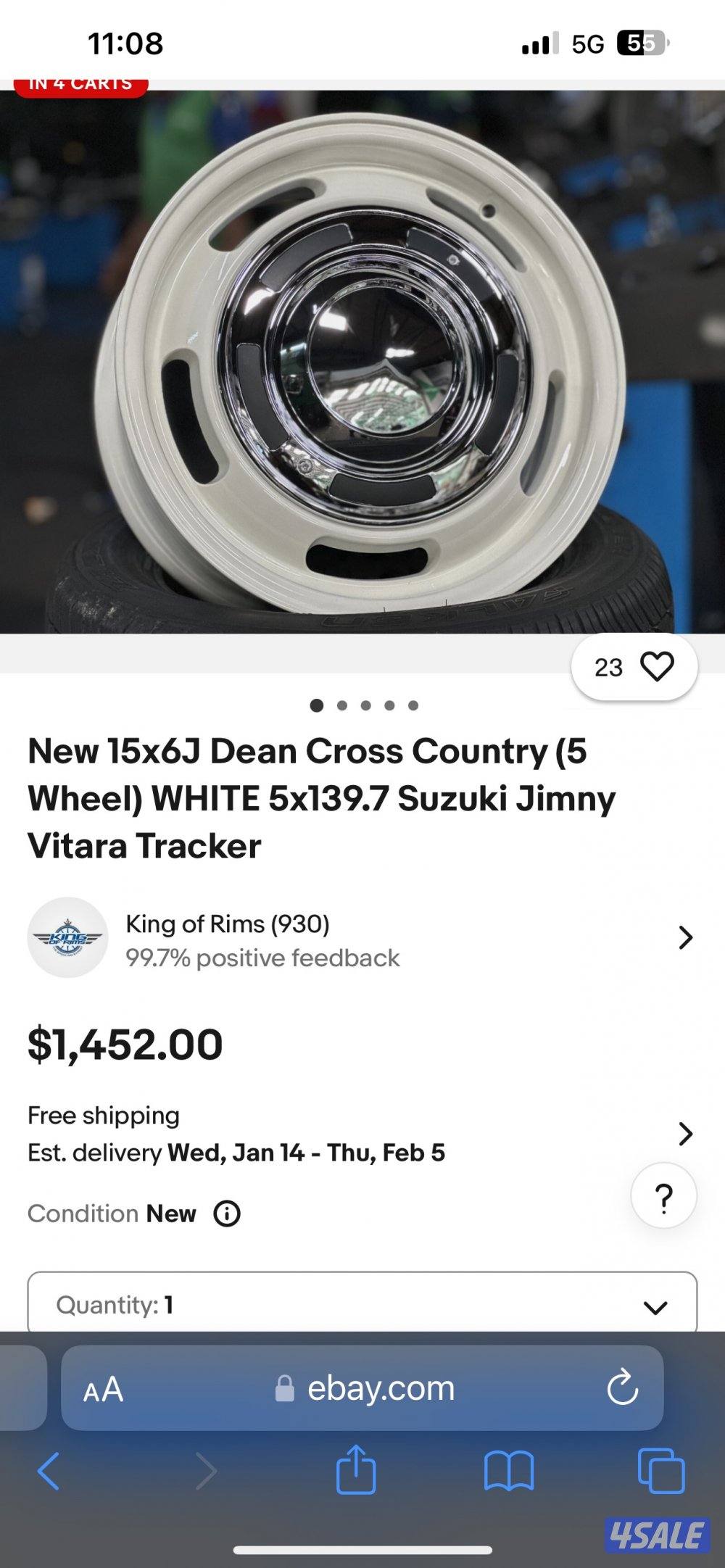
Task: Open the AA reader options
Action: [x=103, y=1390]
